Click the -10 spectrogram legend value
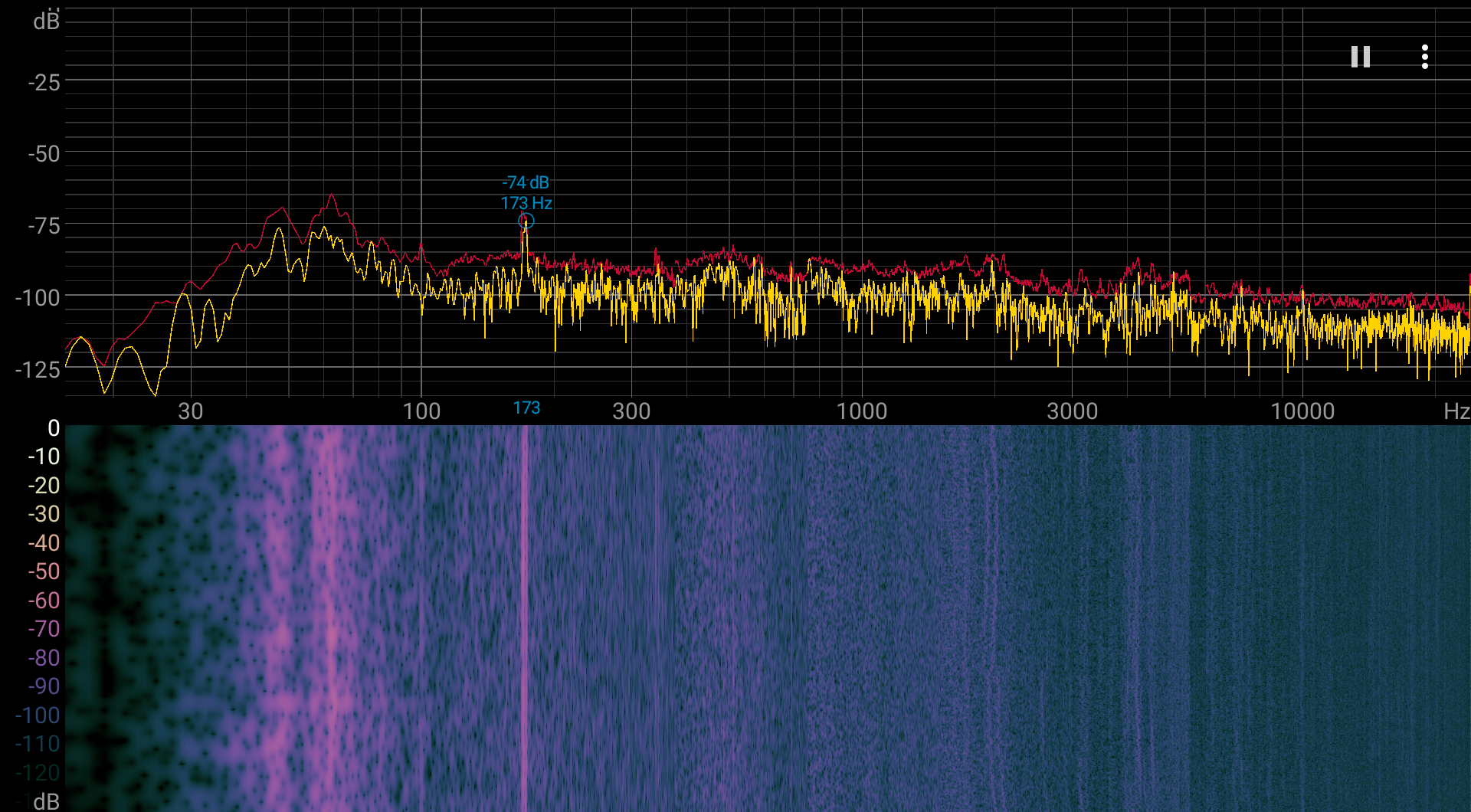Image resolution: width=1471 pixels, height=812 pixels. [x=44, y=457]
